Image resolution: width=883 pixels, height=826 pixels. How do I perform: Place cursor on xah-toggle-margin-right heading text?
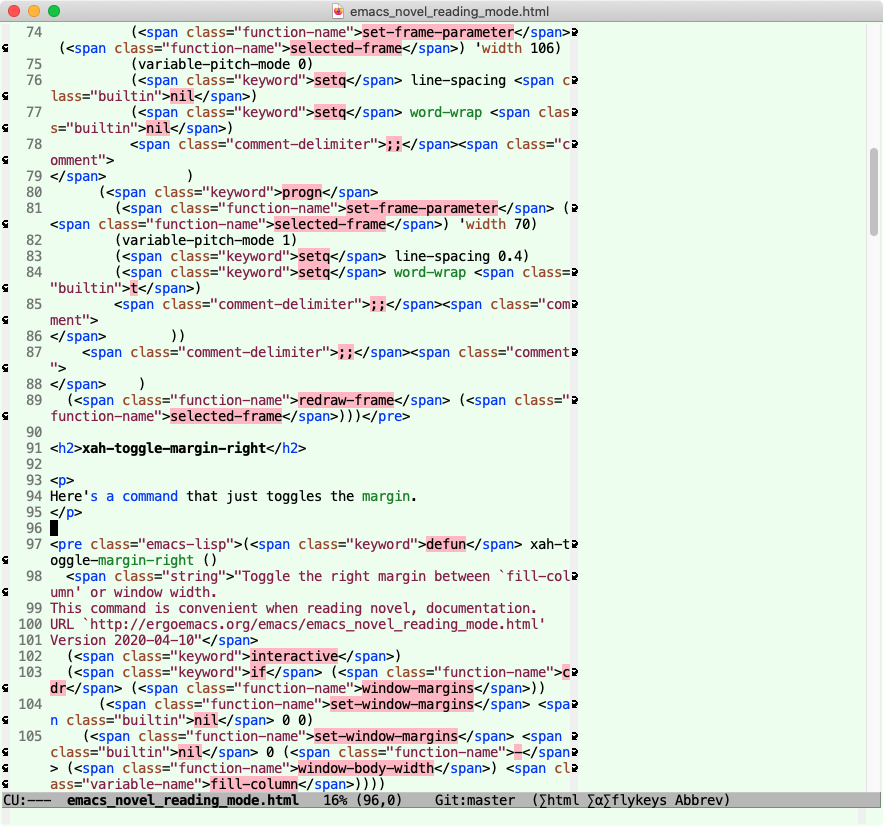click(174, 448)
